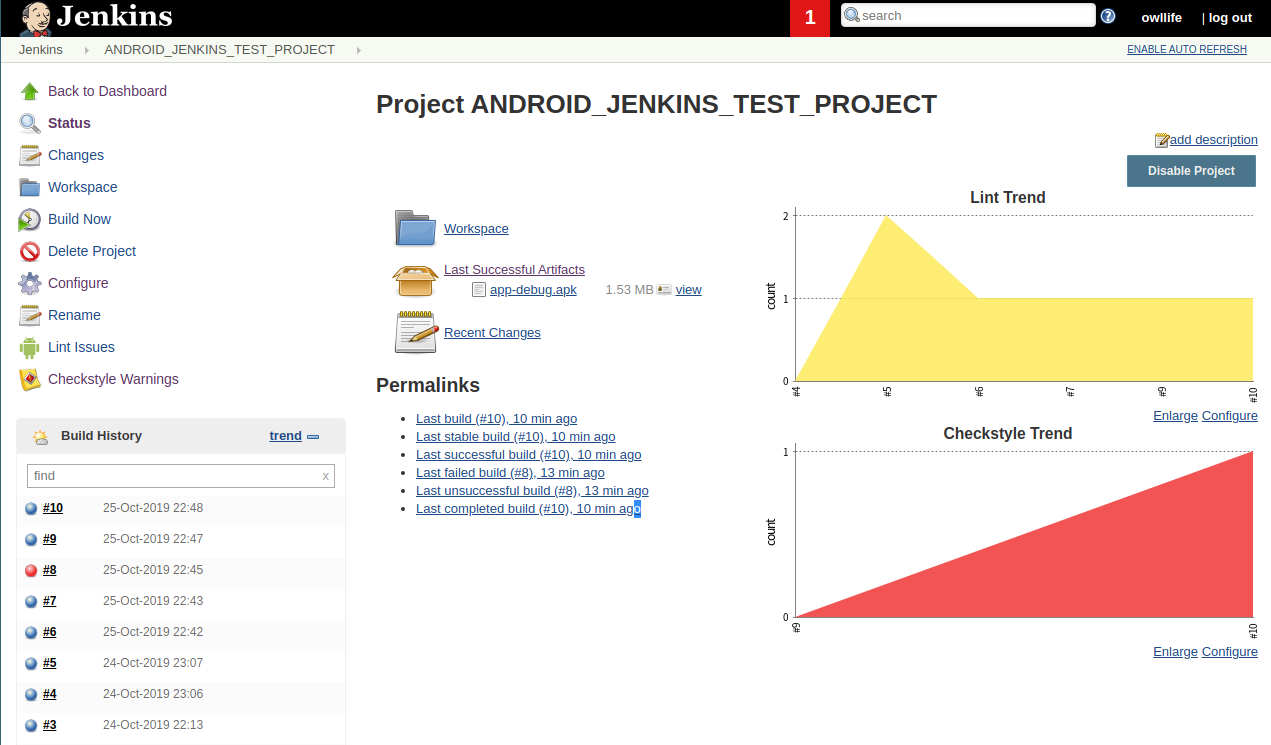Click the Build Now clock icon

[30, 219]
